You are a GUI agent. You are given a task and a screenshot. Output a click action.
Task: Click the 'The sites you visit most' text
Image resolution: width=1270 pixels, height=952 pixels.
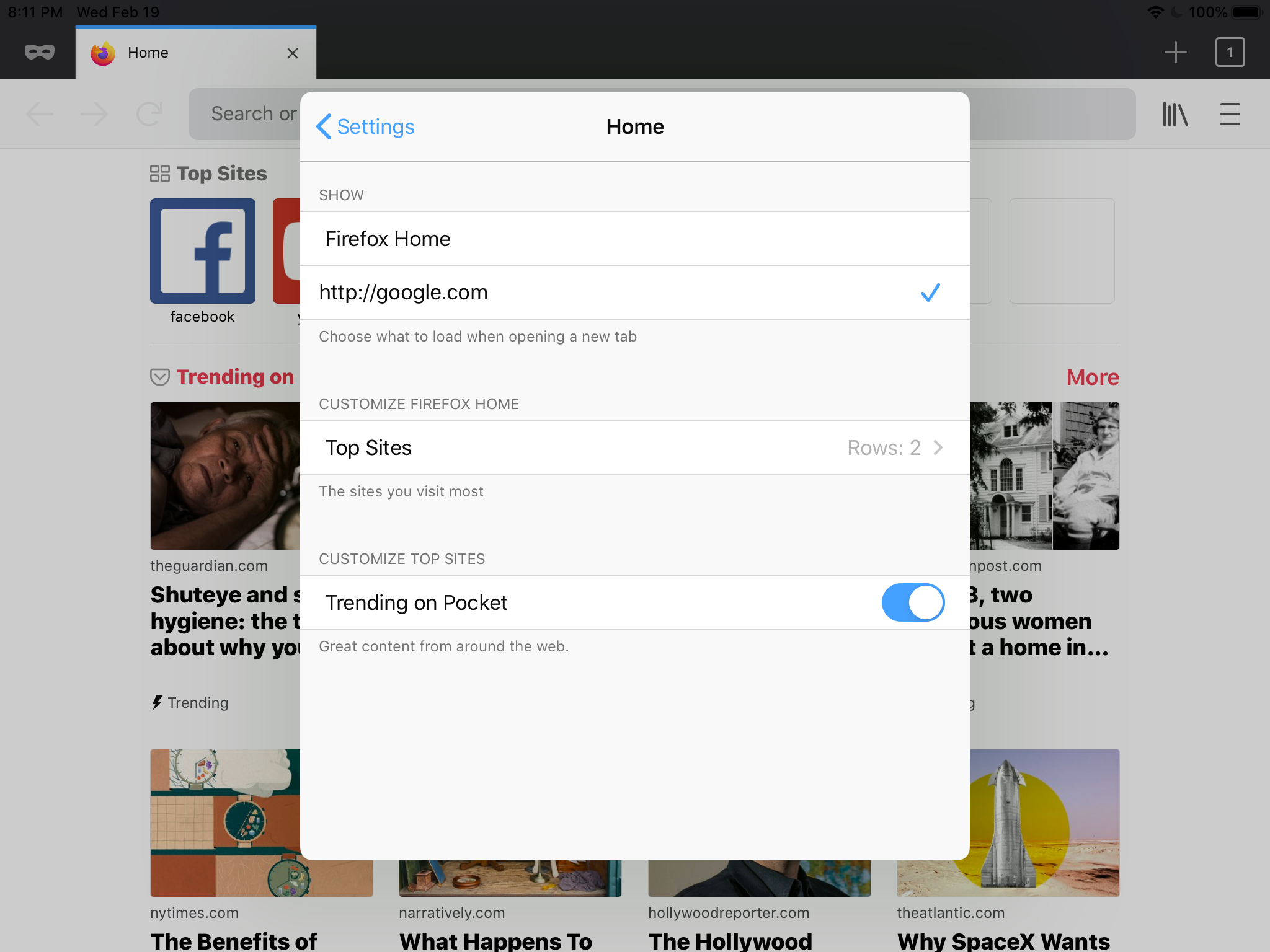point(401,491)
